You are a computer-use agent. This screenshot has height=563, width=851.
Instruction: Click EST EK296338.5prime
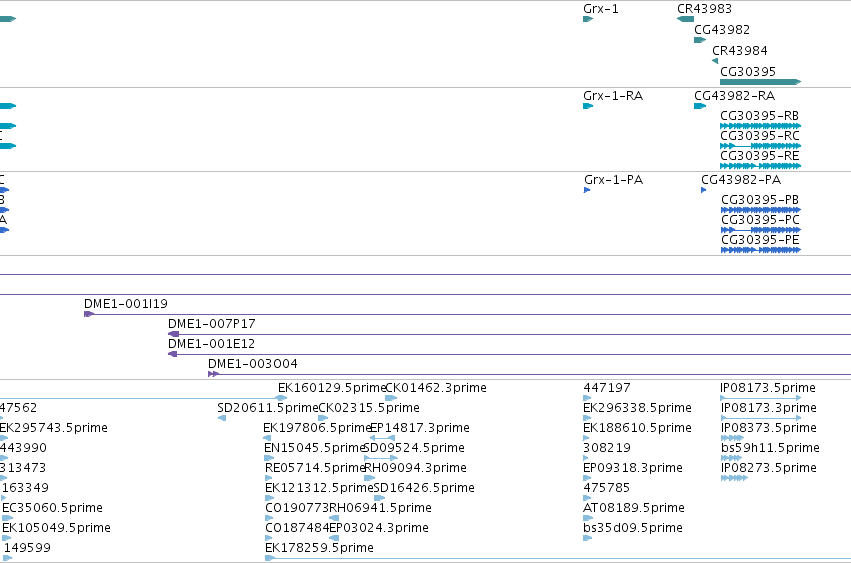coord(587,418)
